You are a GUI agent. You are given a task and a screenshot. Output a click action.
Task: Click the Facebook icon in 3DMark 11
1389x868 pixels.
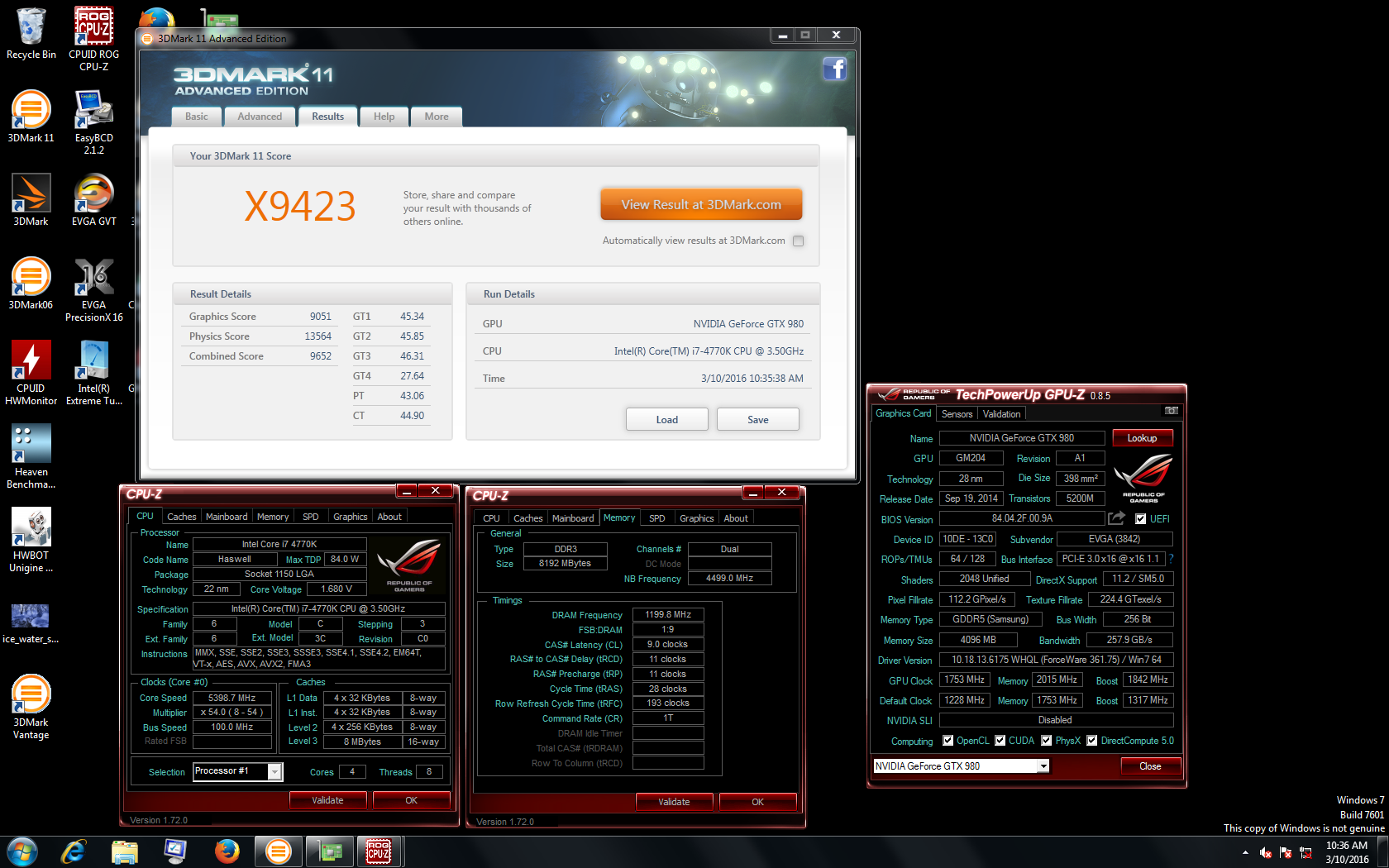pyautogui.click(x=834, y=69)
